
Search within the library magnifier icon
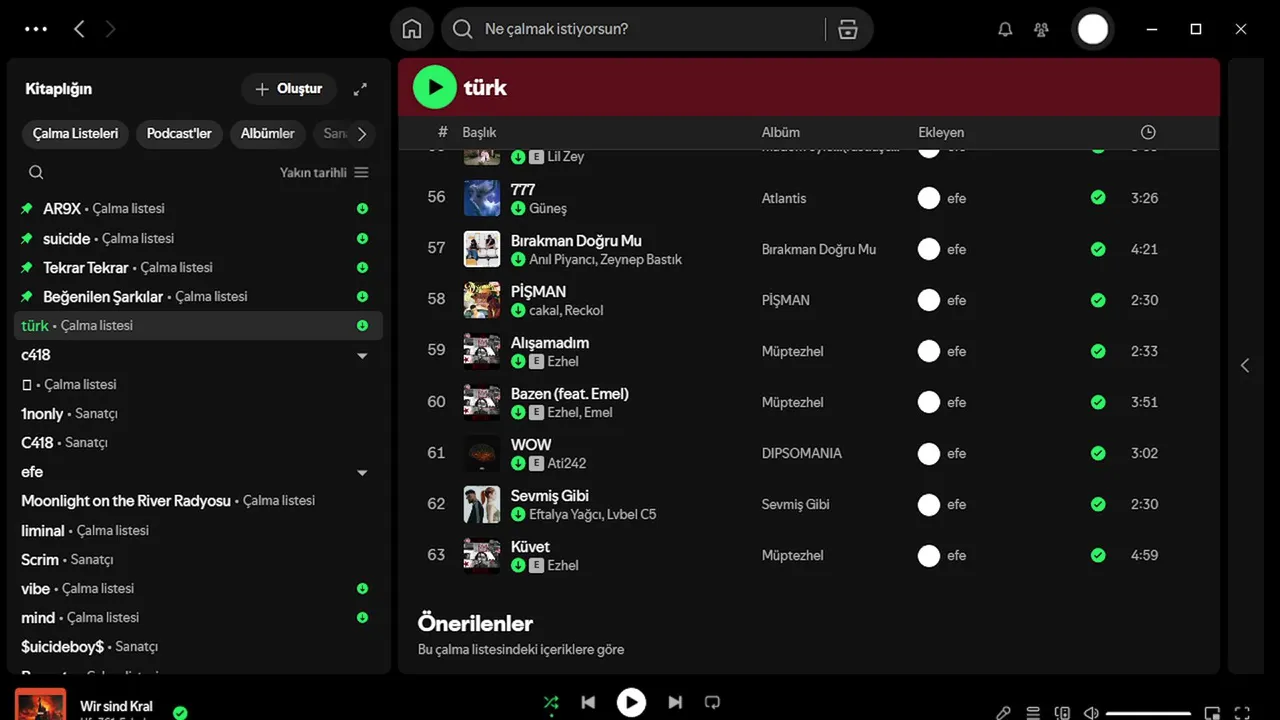(36, 172)
